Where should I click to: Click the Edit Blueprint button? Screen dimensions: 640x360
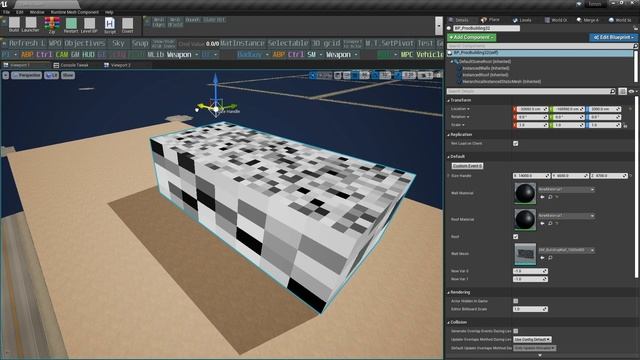click(613, 37)
